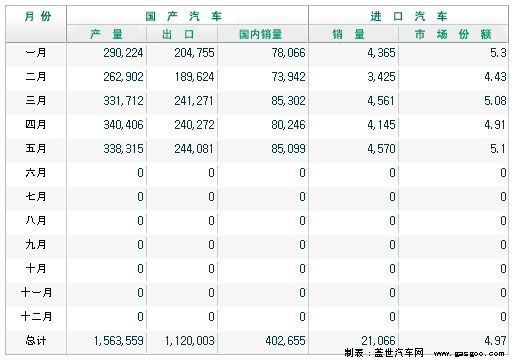This screenshot has height=360, width=514.
Task: Click the www.gasgoo.com source text
Action: (x=469, y=353)
